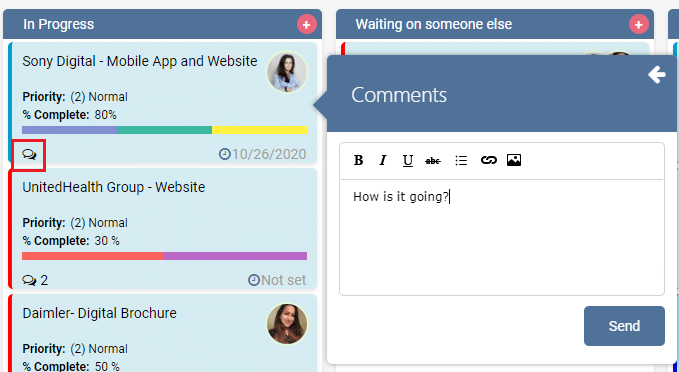Click the 50 % complete value on Daimler
The width and height of the screenshot is (679, 372).
(x=107, y=366)
